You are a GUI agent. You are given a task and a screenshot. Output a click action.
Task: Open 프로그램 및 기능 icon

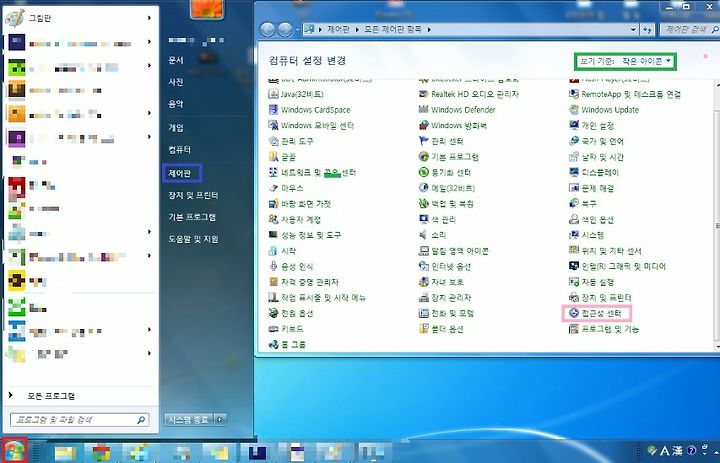coord(574,329)
